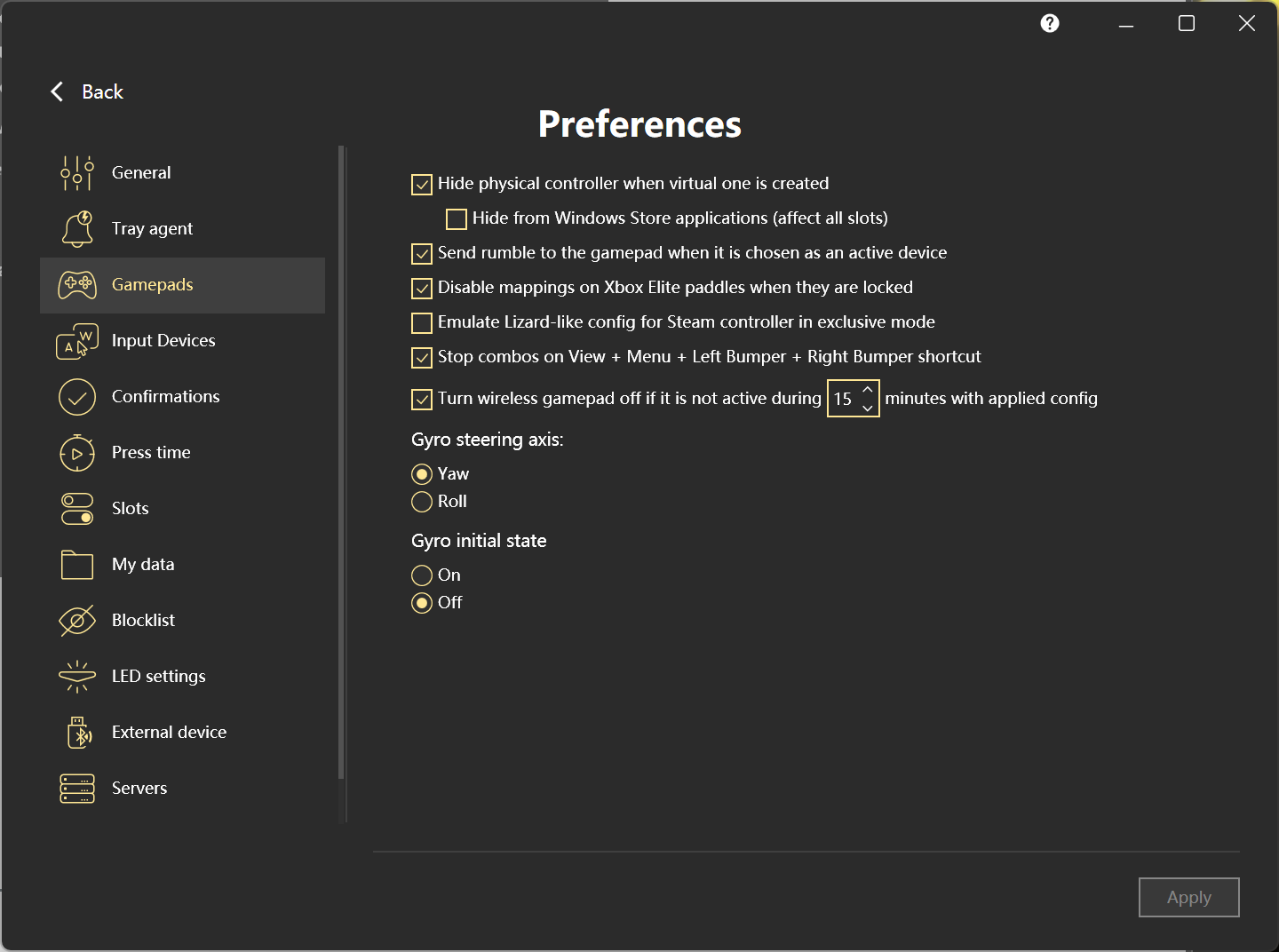Open the help question mark icon

1050,23
